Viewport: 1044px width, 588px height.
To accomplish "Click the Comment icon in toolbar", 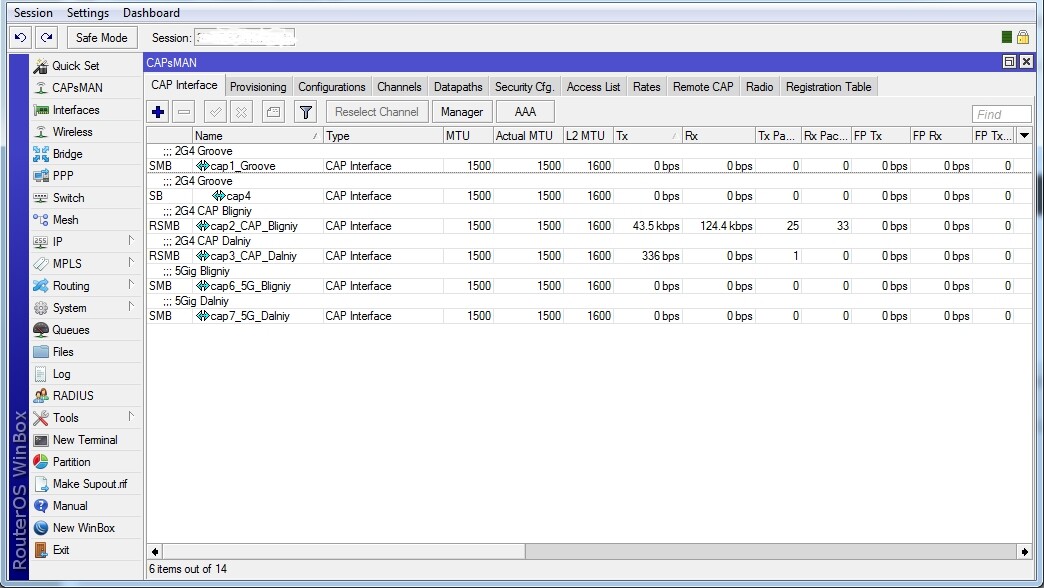I will coord(273,112).
